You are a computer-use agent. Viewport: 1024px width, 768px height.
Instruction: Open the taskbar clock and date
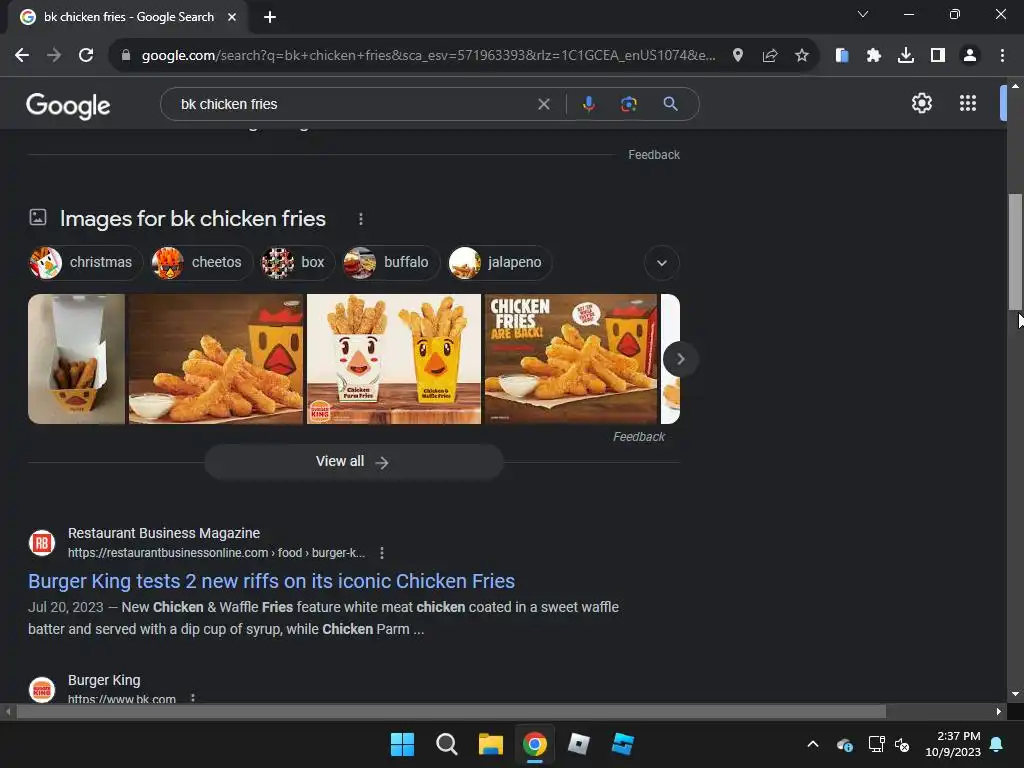(x=953, y=744)
